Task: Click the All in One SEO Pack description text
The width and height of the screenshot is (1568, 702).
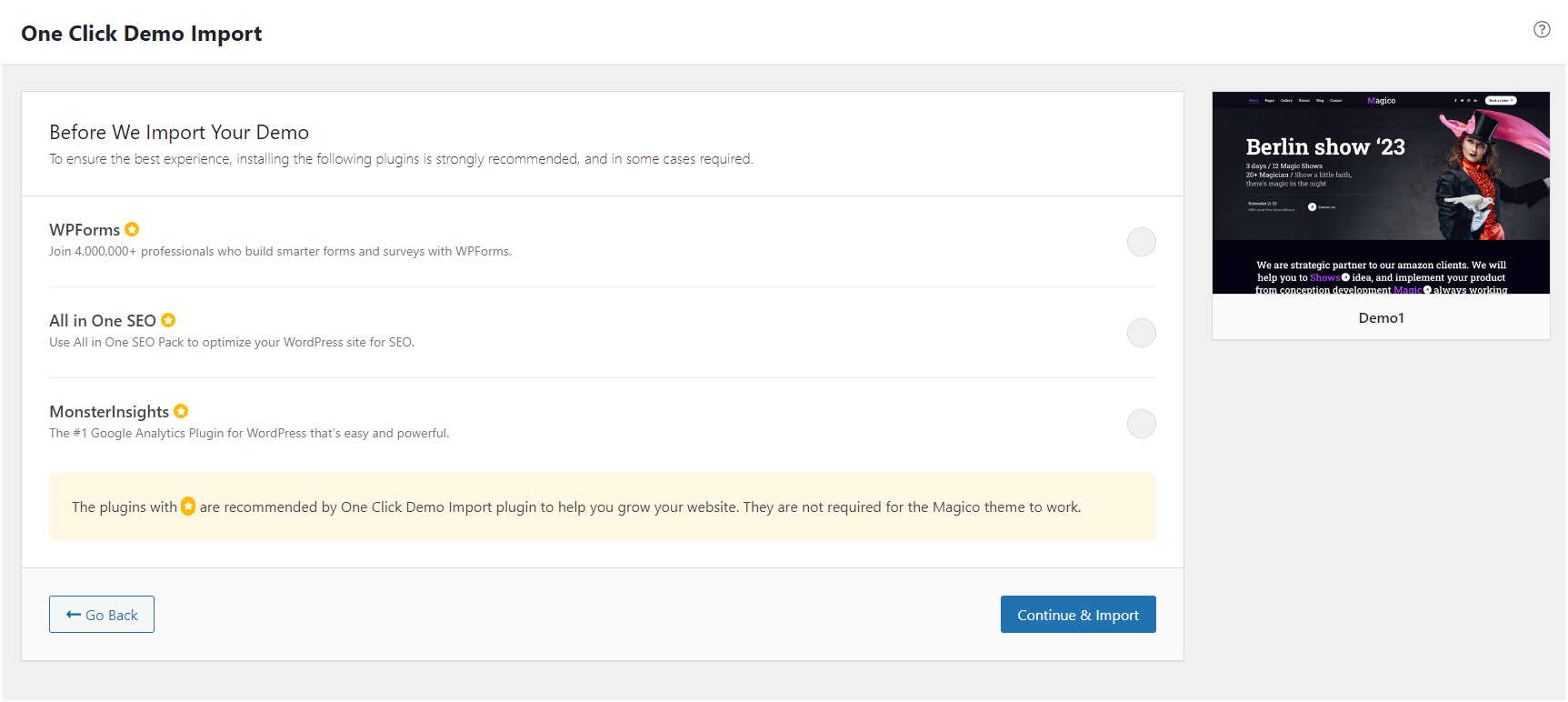Action: tap(232, 342)
